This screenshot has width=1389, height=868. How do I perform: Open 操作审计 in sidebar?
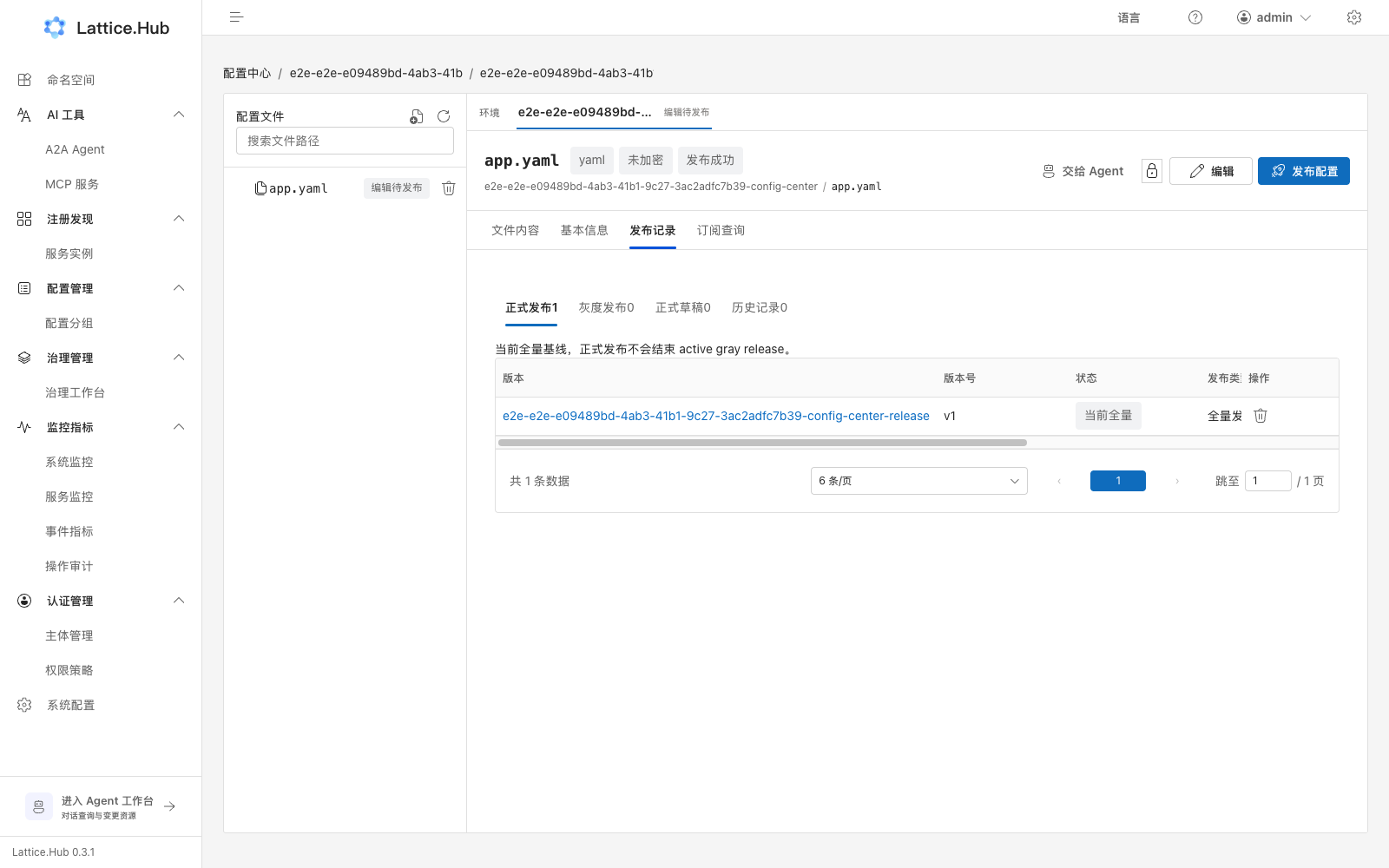click(69, 566)
